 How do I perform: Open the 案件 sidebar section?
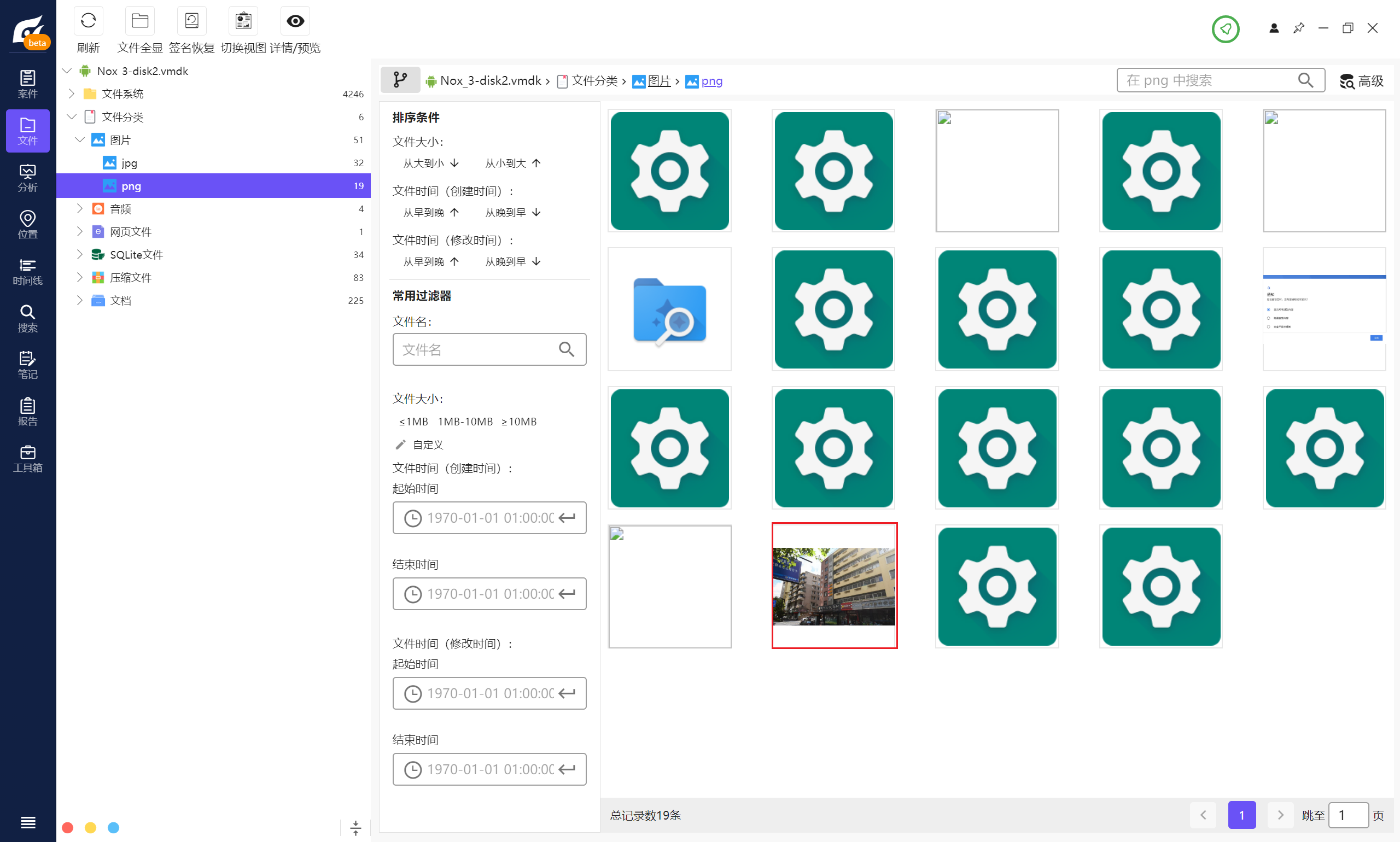(28, 84)
